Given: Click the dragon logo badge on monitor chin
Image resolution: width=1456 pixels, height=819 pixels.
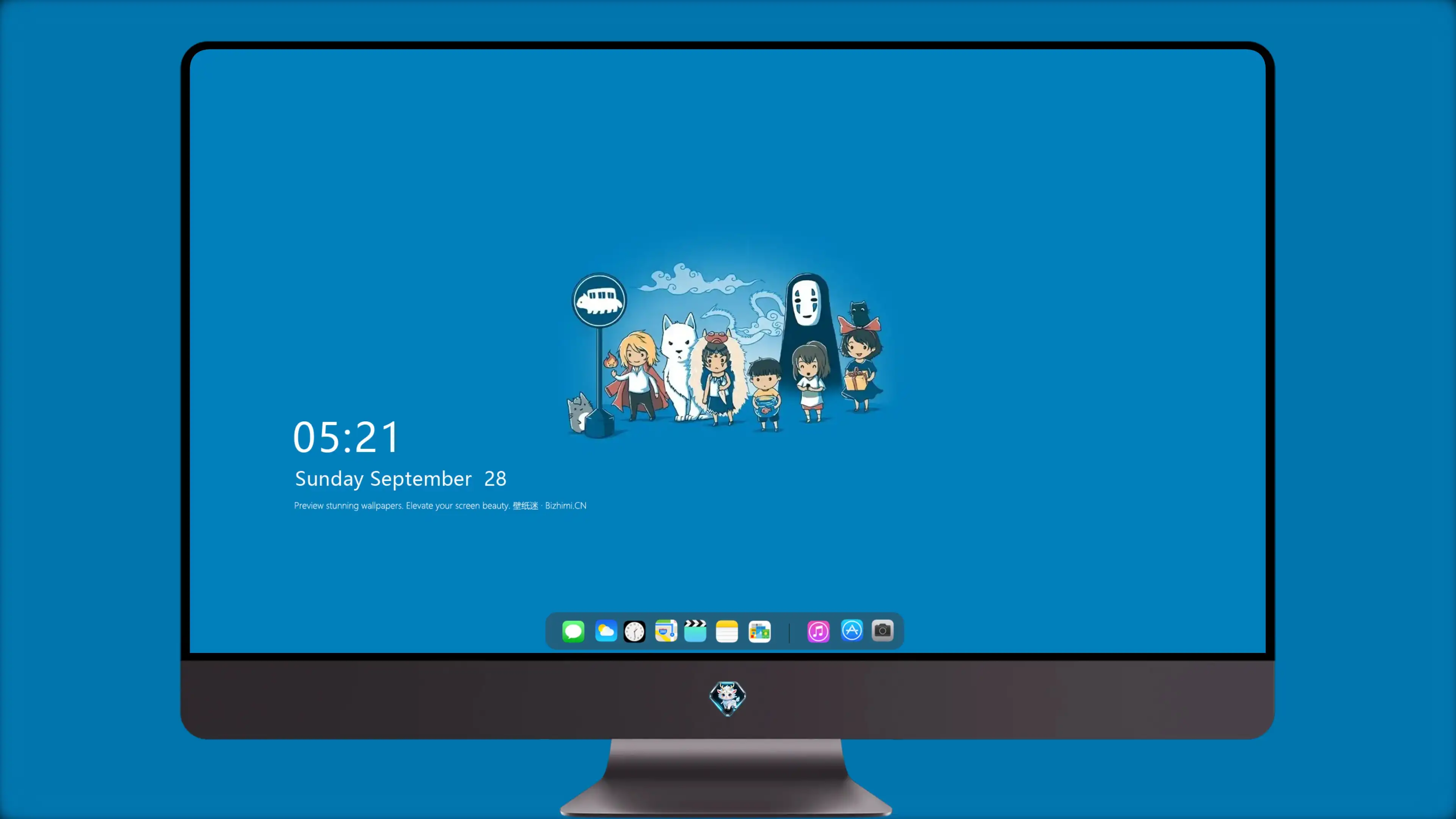Looking at the screenshot, I should [x=728, y=698].
